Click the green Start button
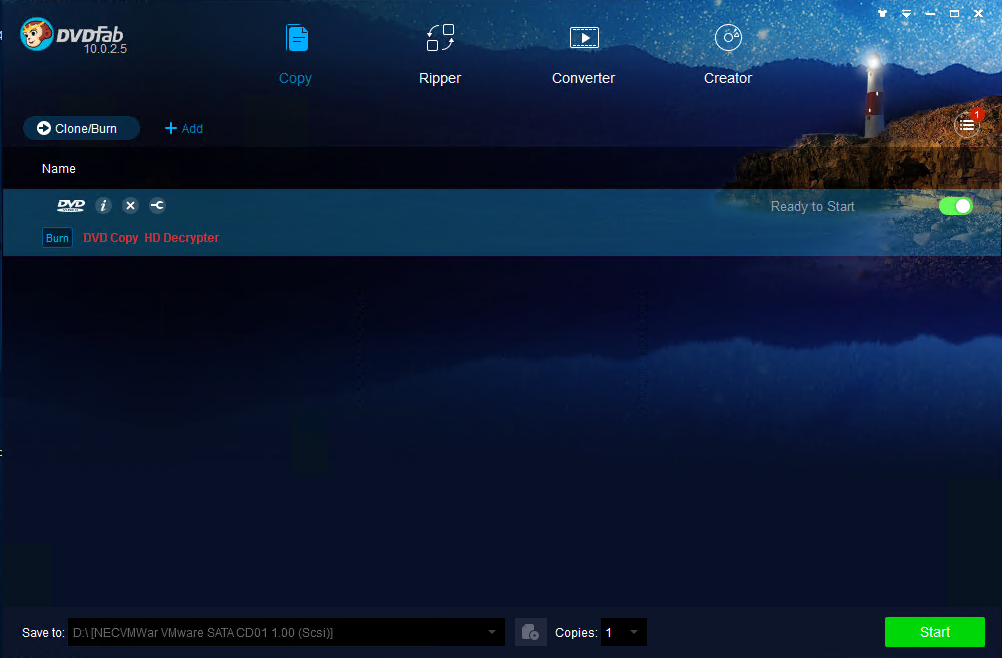 (934, 632)
